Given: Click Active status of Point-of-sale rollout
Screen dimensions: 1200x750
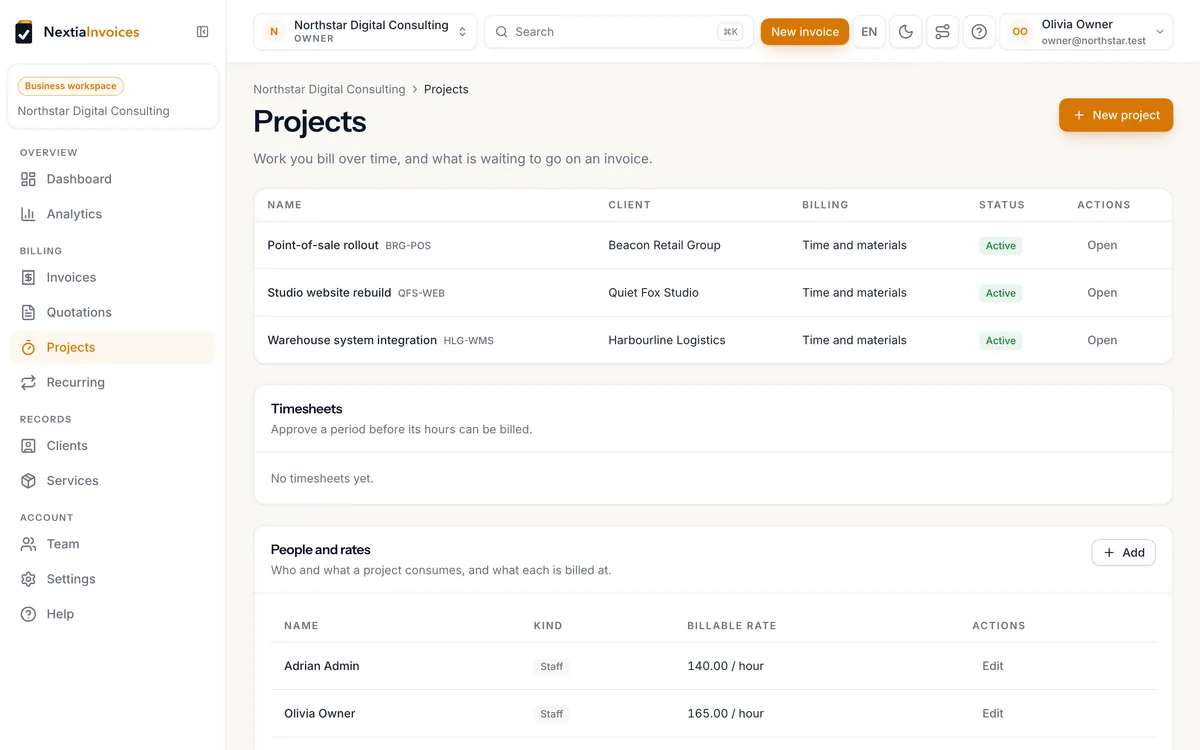Looking at the screenshot, I should [x=1001, y=245].
